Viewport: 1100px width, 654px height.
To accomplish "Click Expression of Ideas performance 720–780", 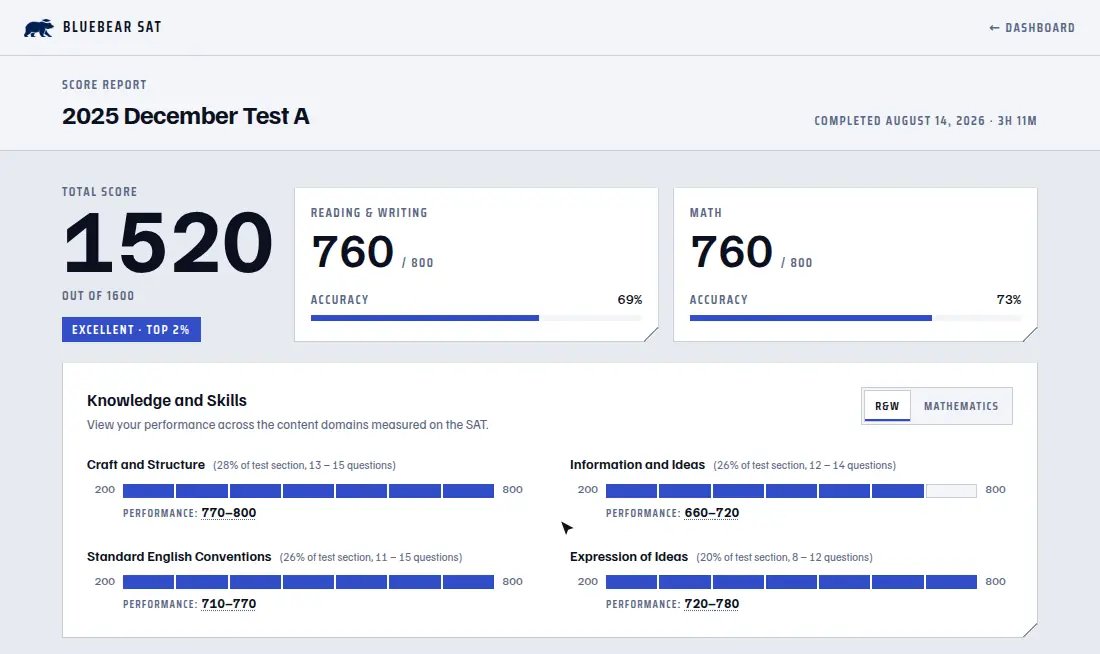I will [x=711, y=603].
